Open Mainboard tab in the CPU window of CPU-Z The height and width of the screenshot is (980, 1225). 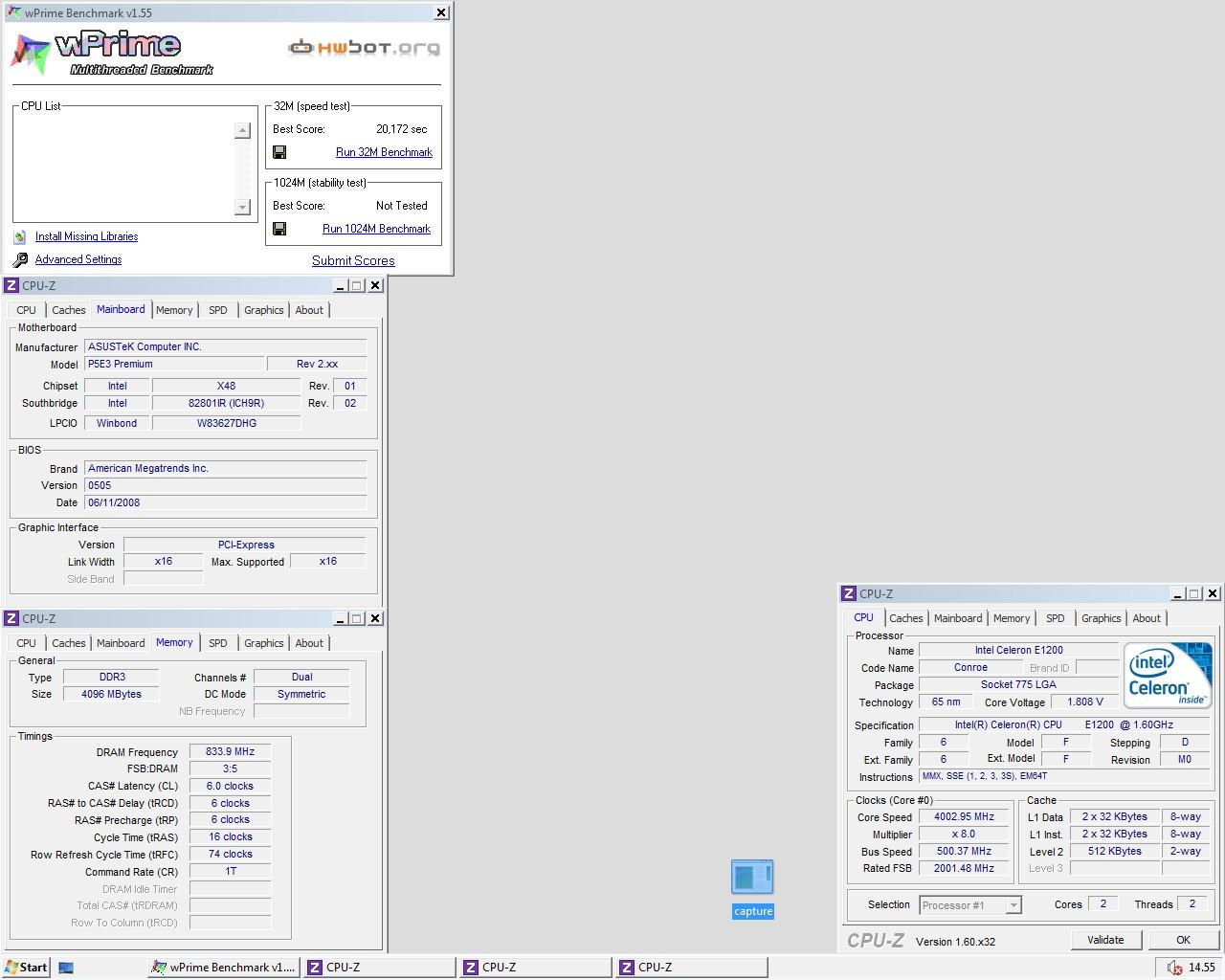click(x=958, y=618)
